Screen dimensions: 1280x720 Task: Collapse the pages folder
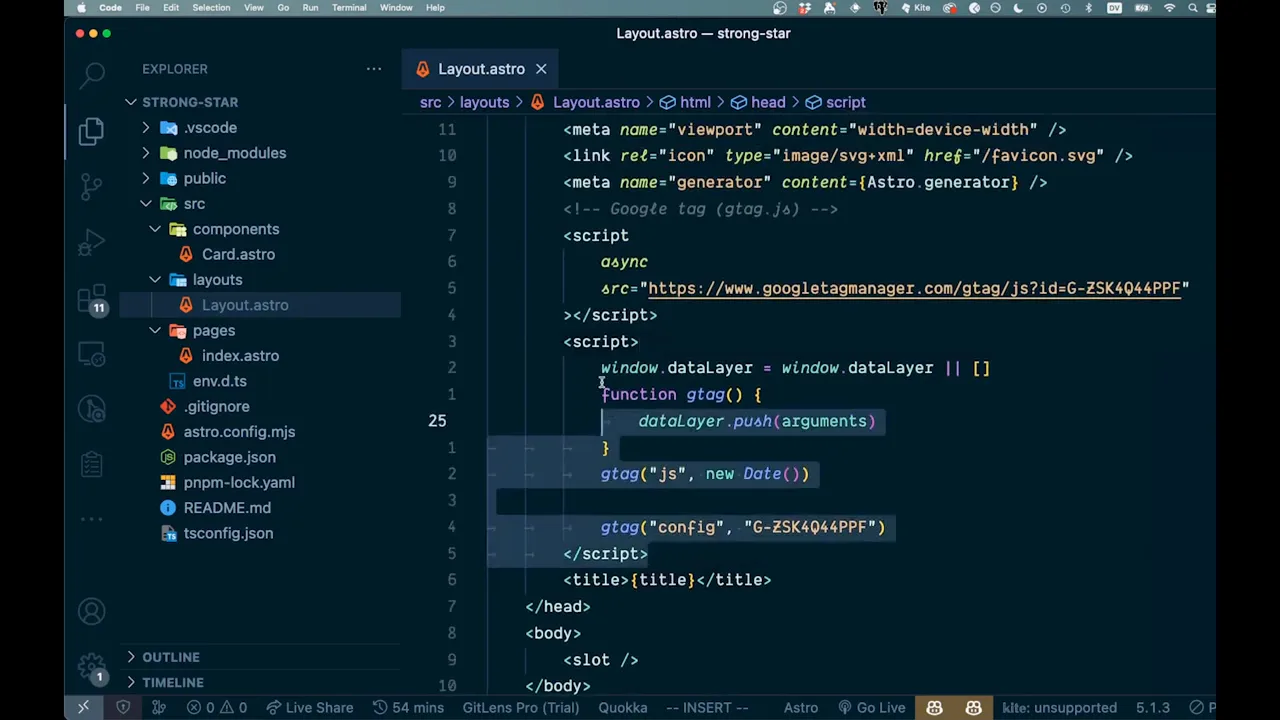tap(213, 330)
